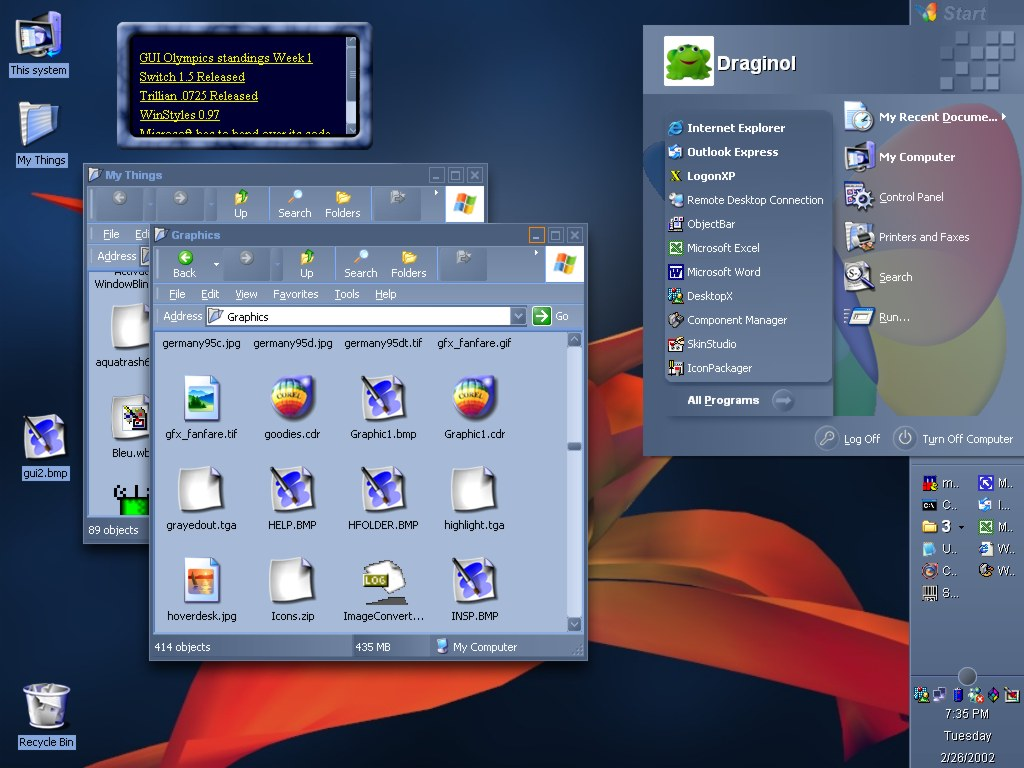Click Search in the My Things toolbar
This screenshot has width=1024, height=768.
point(295,204)
